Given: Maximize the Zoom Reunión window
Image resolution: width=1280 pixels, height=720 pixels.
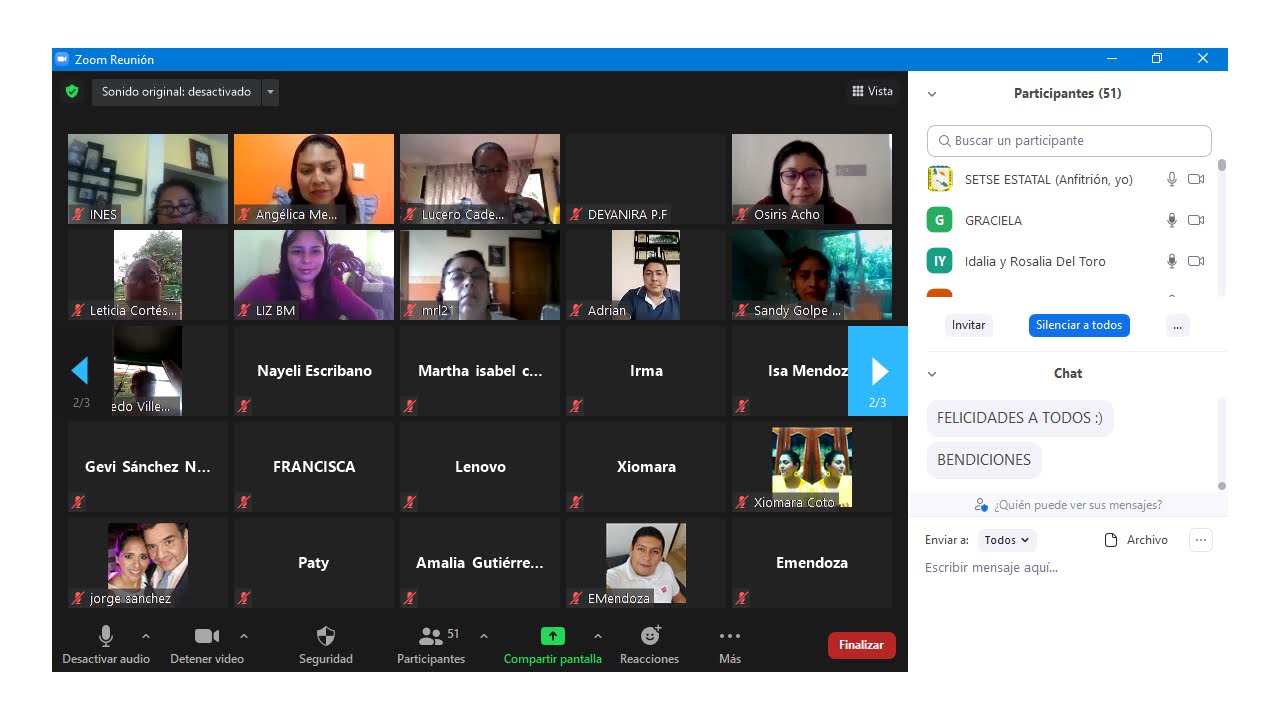Looking at the screenshot, I should (x=1156, y=59).
